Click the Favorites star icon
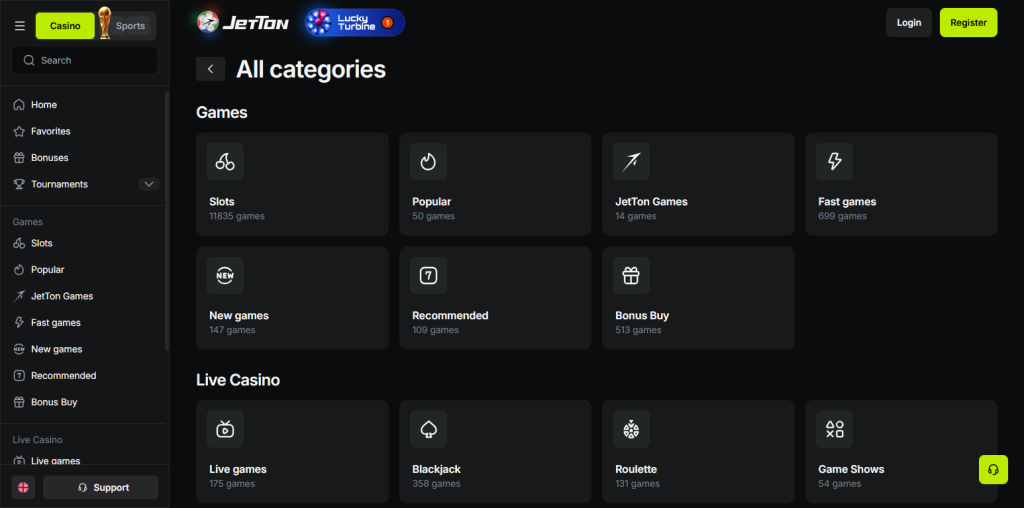Image resolution: width=1024 pixels, height=508 pixels. coord(19,131)
